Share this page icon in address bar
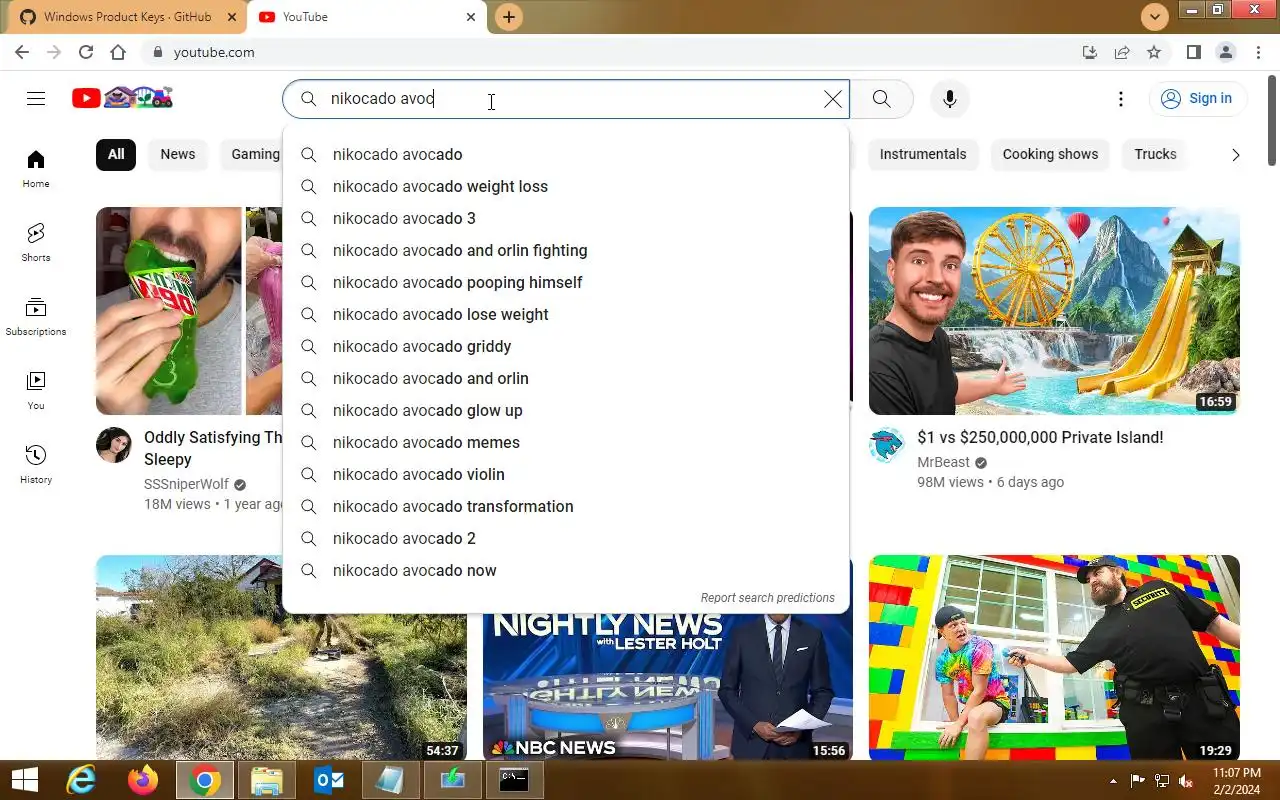 (1122, 52)
